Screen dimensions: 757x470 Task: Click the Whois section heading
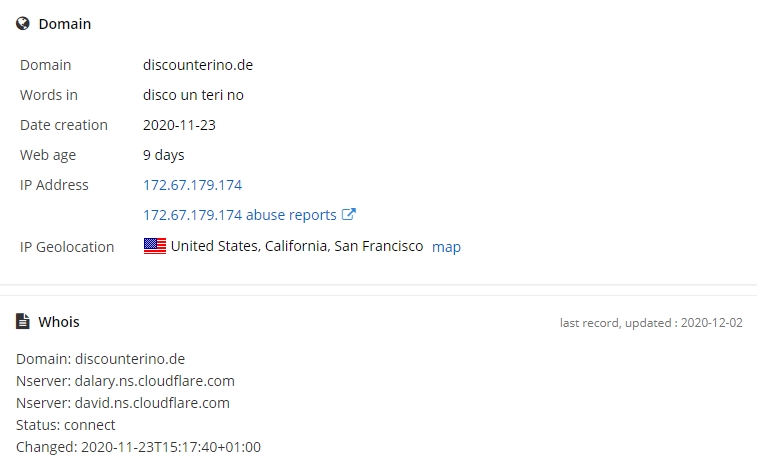click(x=59, y=322)
